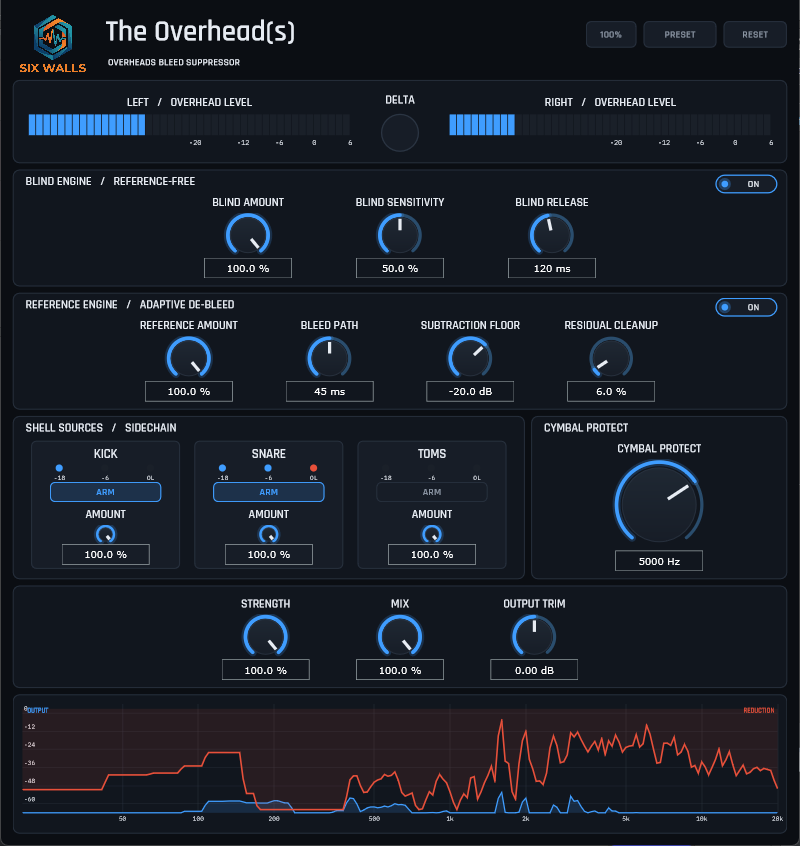The image size is (800, 846).
Task: Click the RESET button
Action: coord(755,35)
